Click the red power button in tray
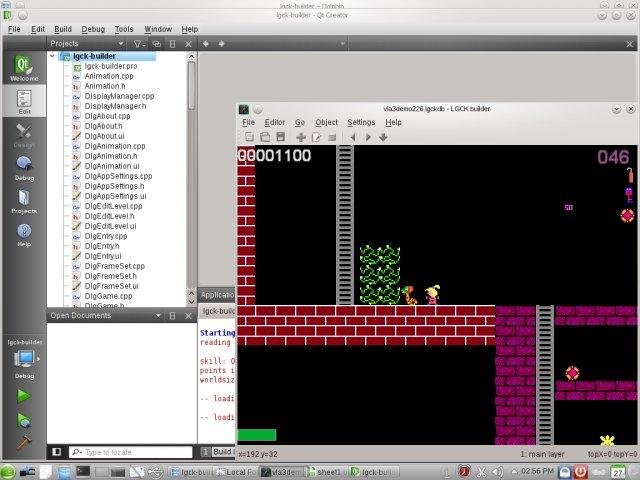 580,472
